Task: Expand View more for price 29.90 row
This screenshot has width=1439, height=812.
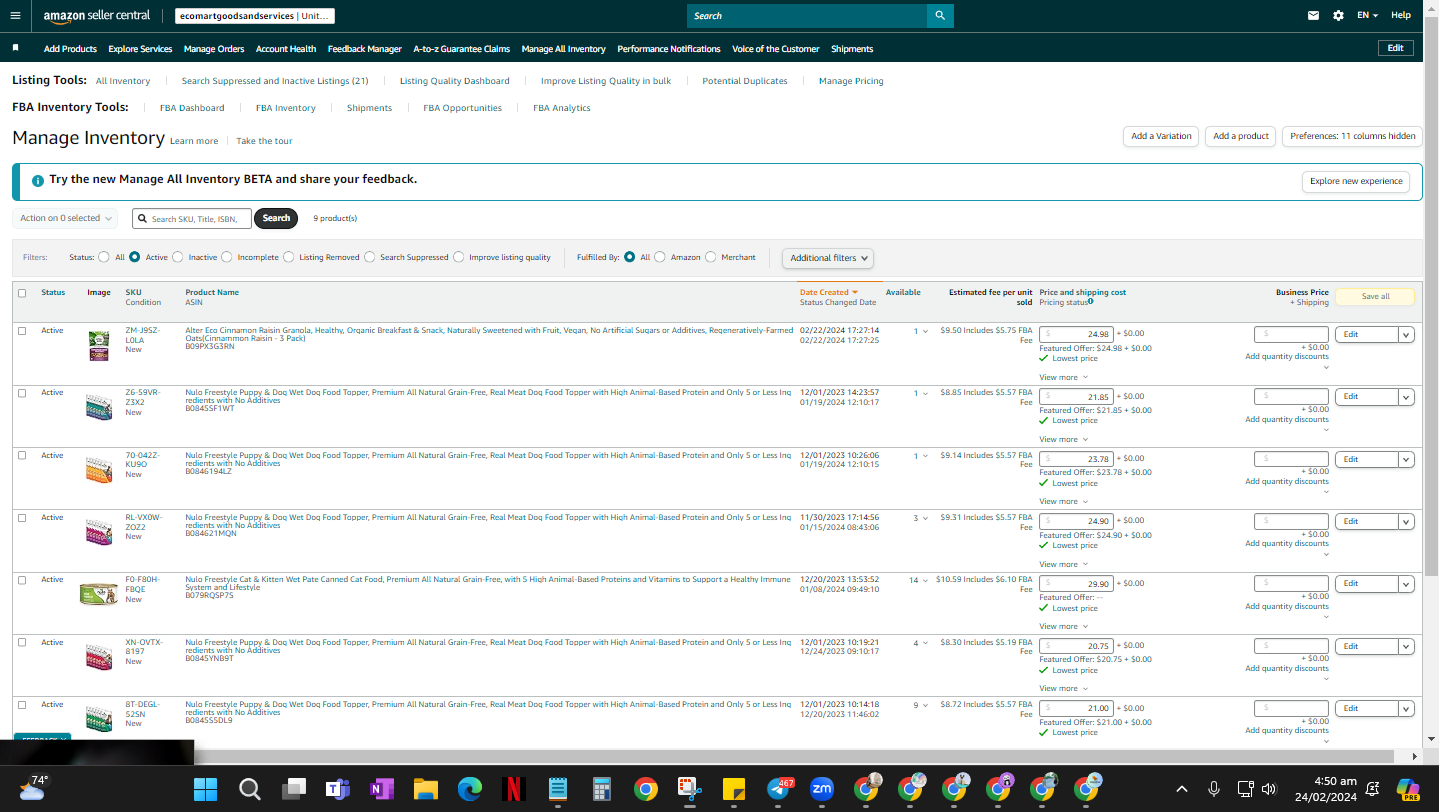Action: point(1063,626)
